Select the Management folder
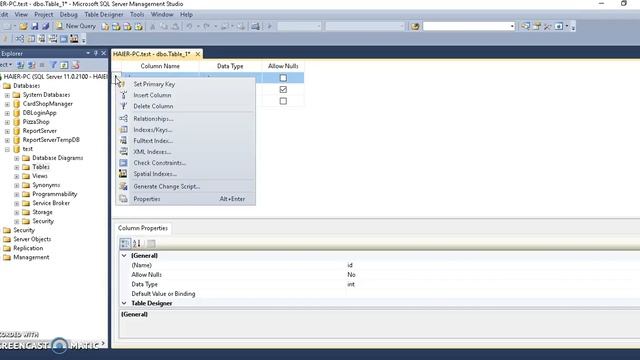 point(31,258)
